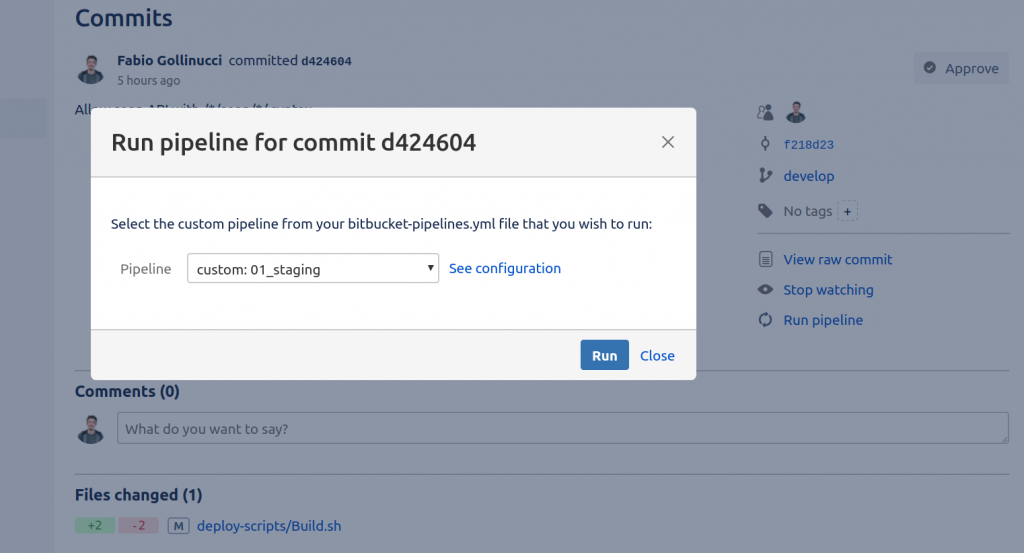Click the 'Run pipeline for commit d424604' dialog title
The image size is (1024, 553).
[x=294, y=142]
